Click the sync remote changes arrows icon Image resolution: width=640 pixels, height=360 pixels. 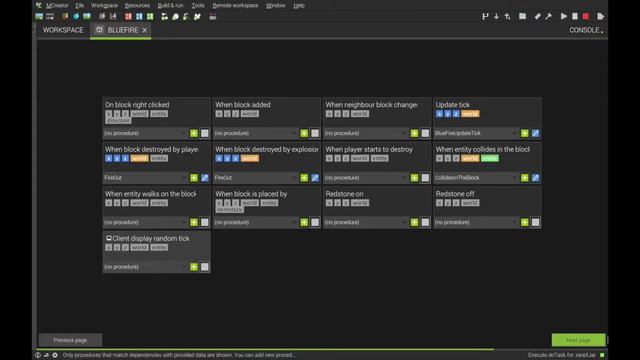[507, 17]
